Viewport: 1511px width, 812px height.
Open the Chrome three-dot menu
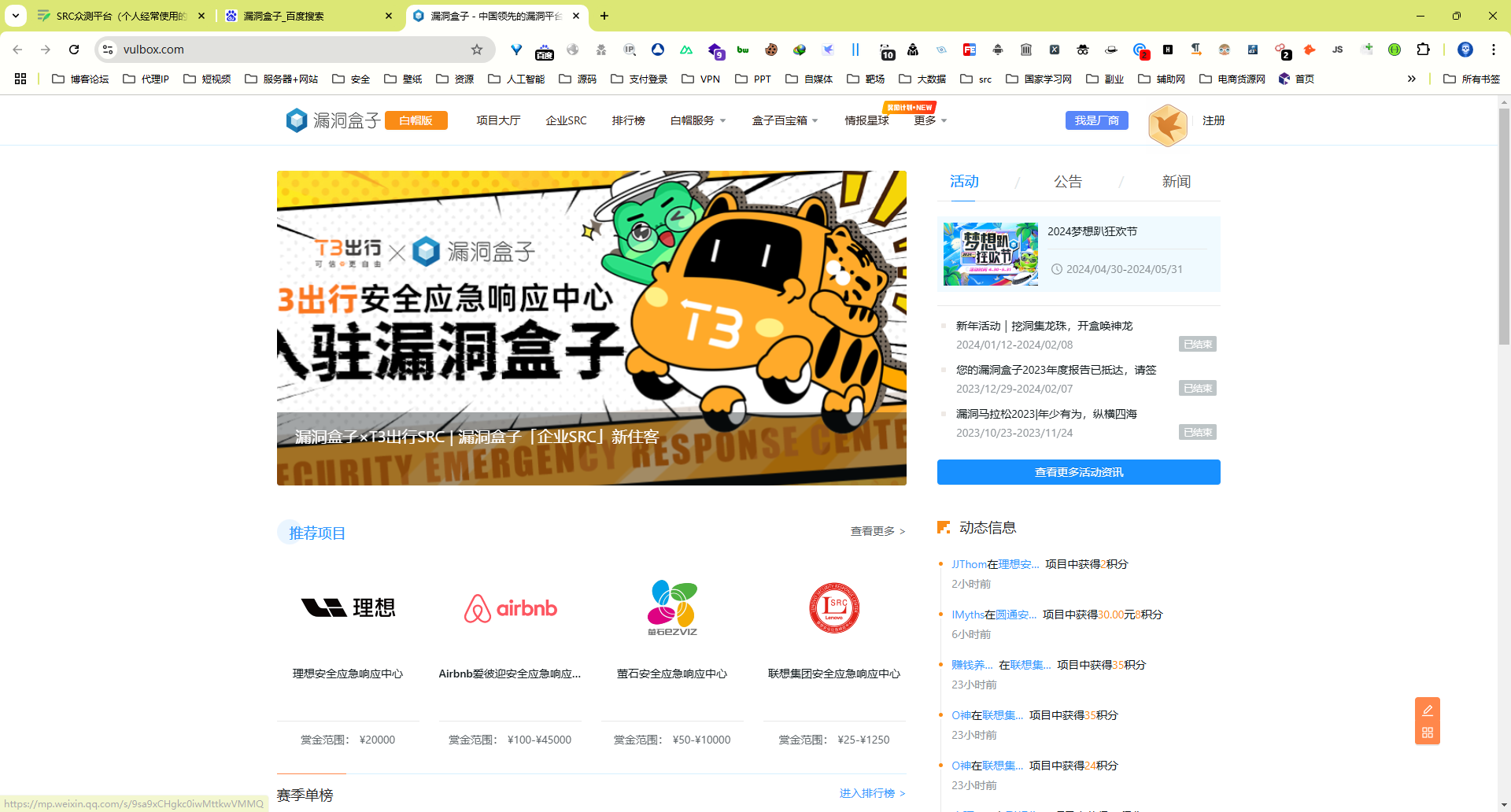(1493, 50)
